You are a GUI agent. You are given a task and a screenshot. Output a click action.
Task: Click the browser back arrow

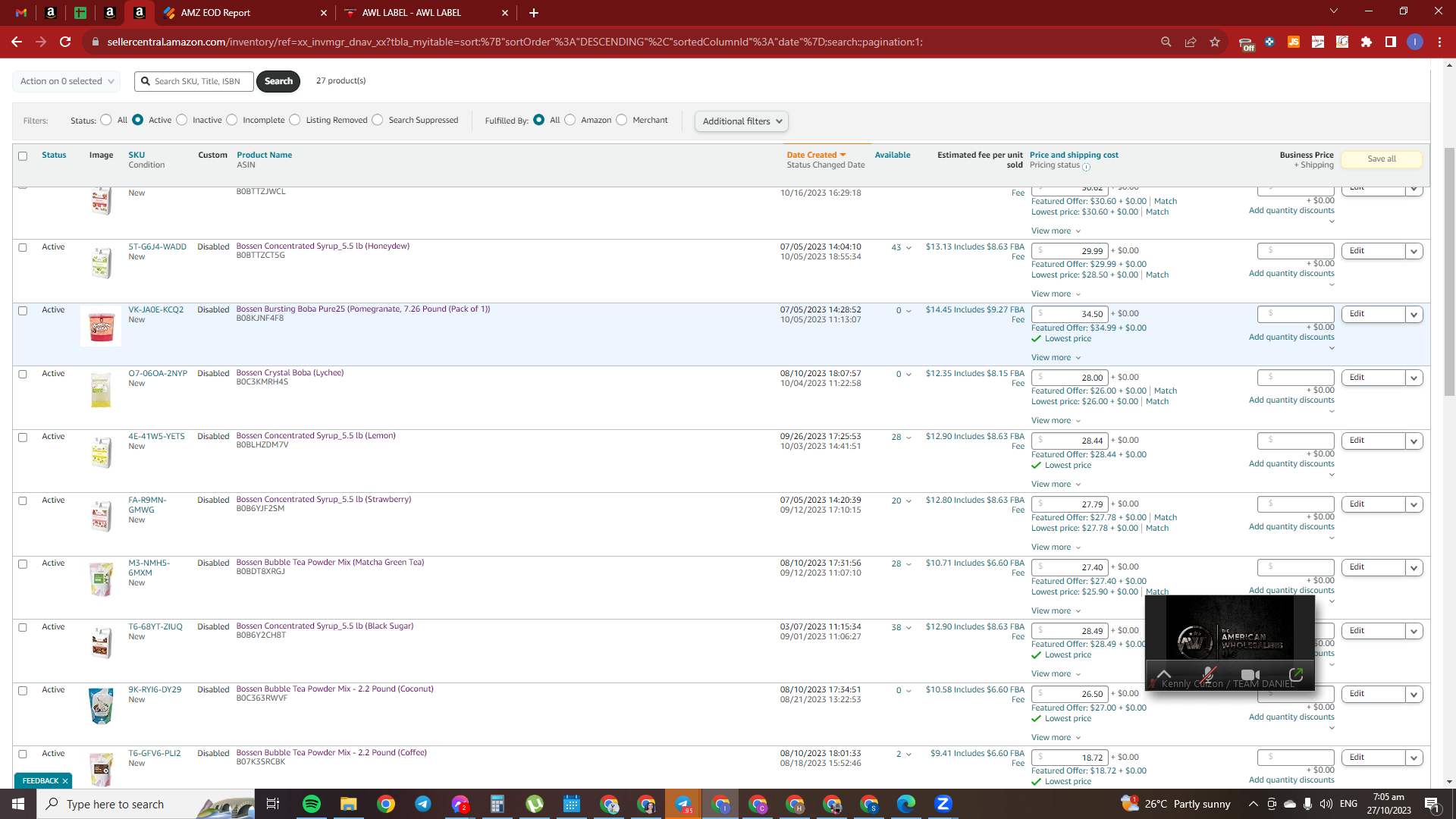[x=17, y=42]
